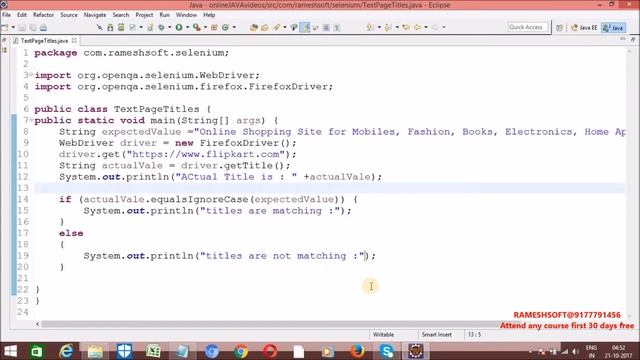This screenshot has height=360, width=640.
Task: Click the Save All toolbar icon
Action: pos(33,27)
